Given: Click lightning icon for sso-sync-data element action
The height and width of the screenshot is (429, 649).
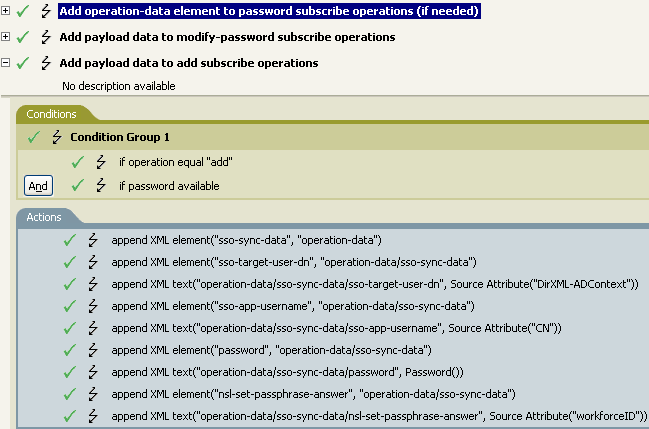Looking at the screenshot, I should coord(93,240).
